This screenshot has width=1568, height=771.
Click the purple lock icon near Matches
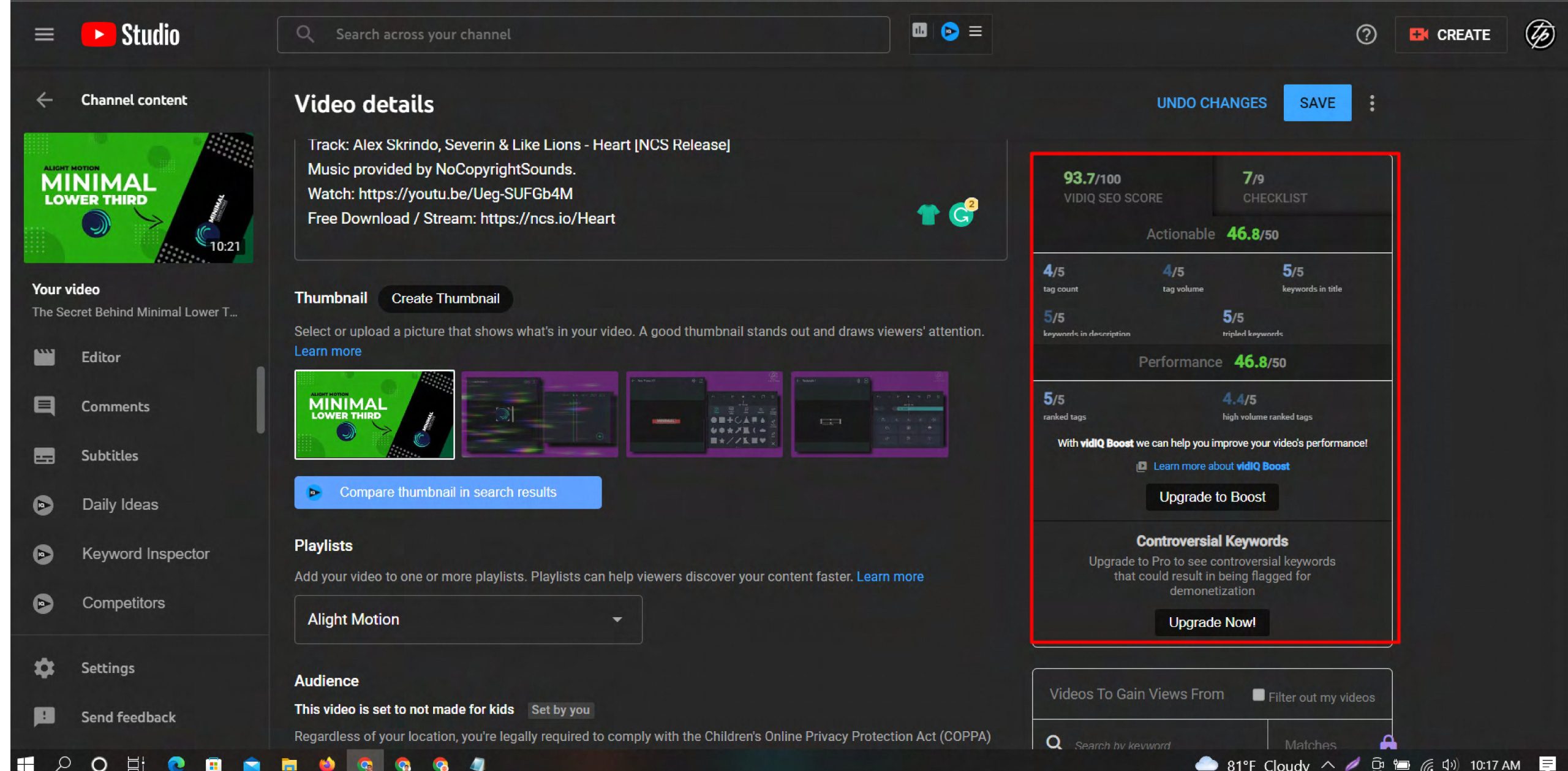pyautogui.click(x=1388, y=742)
